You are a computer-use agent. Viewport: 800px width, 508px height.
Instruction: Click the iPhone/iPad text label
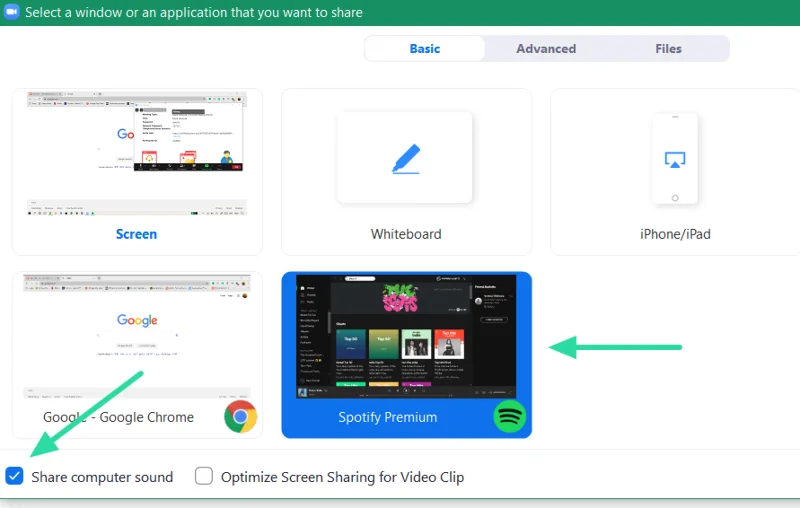tap(674, 234)
